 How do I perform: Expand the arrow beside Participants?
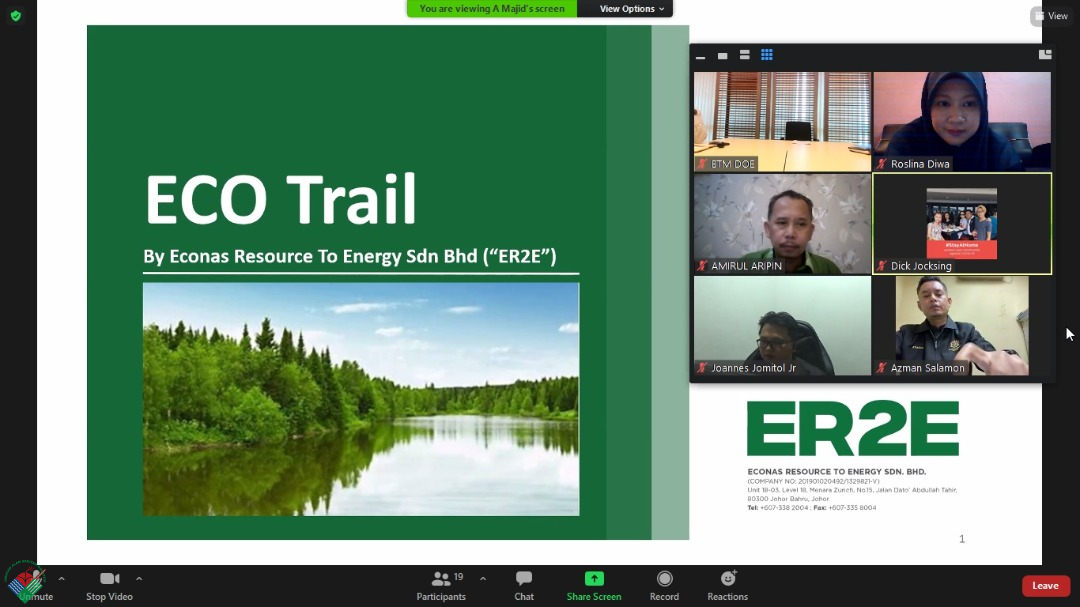[x=483, y=579]
